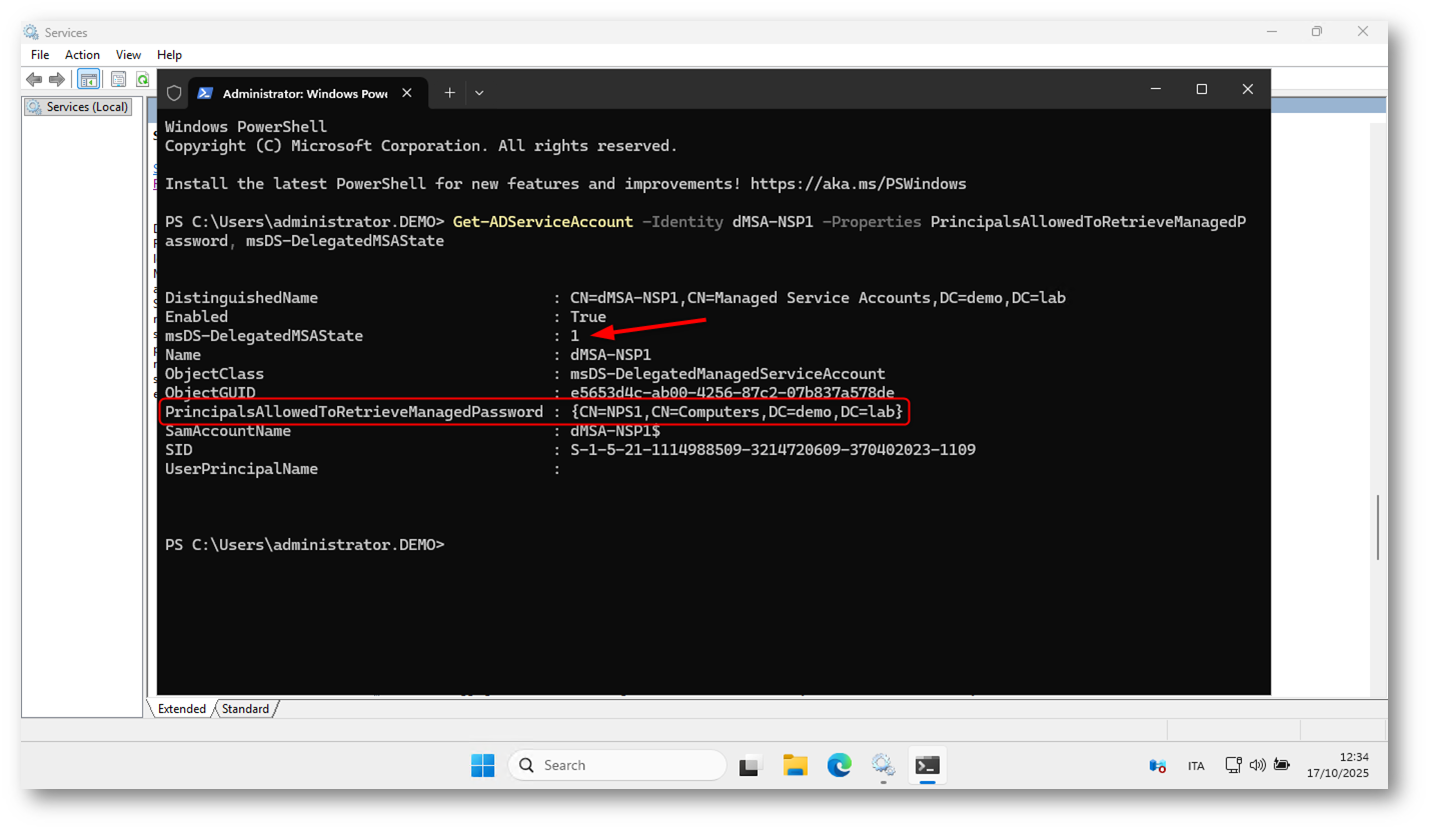Screen dimensions: 1430x831
Task: Select Services (Local) in the console tree
Action: [x=78, y=107]
